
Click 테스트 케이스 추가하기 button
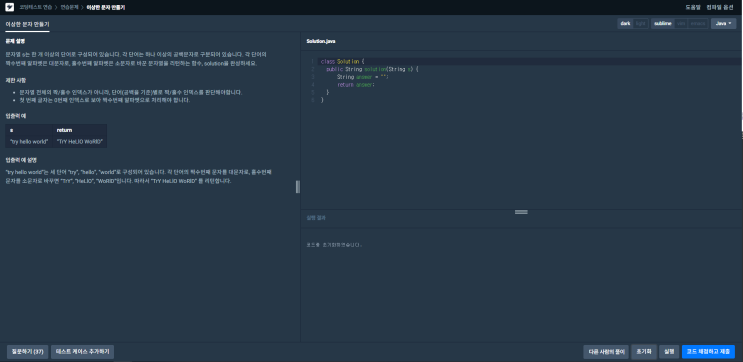coord(82,352)
